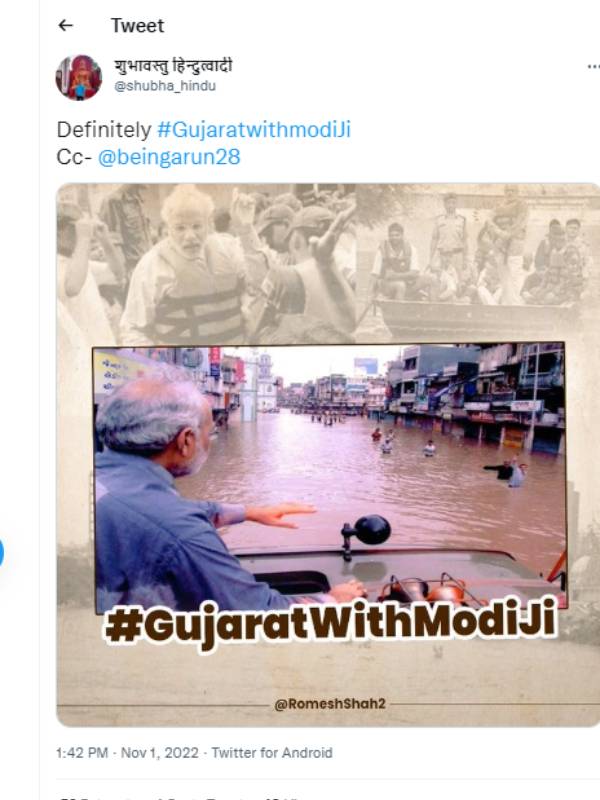Screen dimensions: 600x800
Task: Open the author's round profile picture
Action: (79, 78)
